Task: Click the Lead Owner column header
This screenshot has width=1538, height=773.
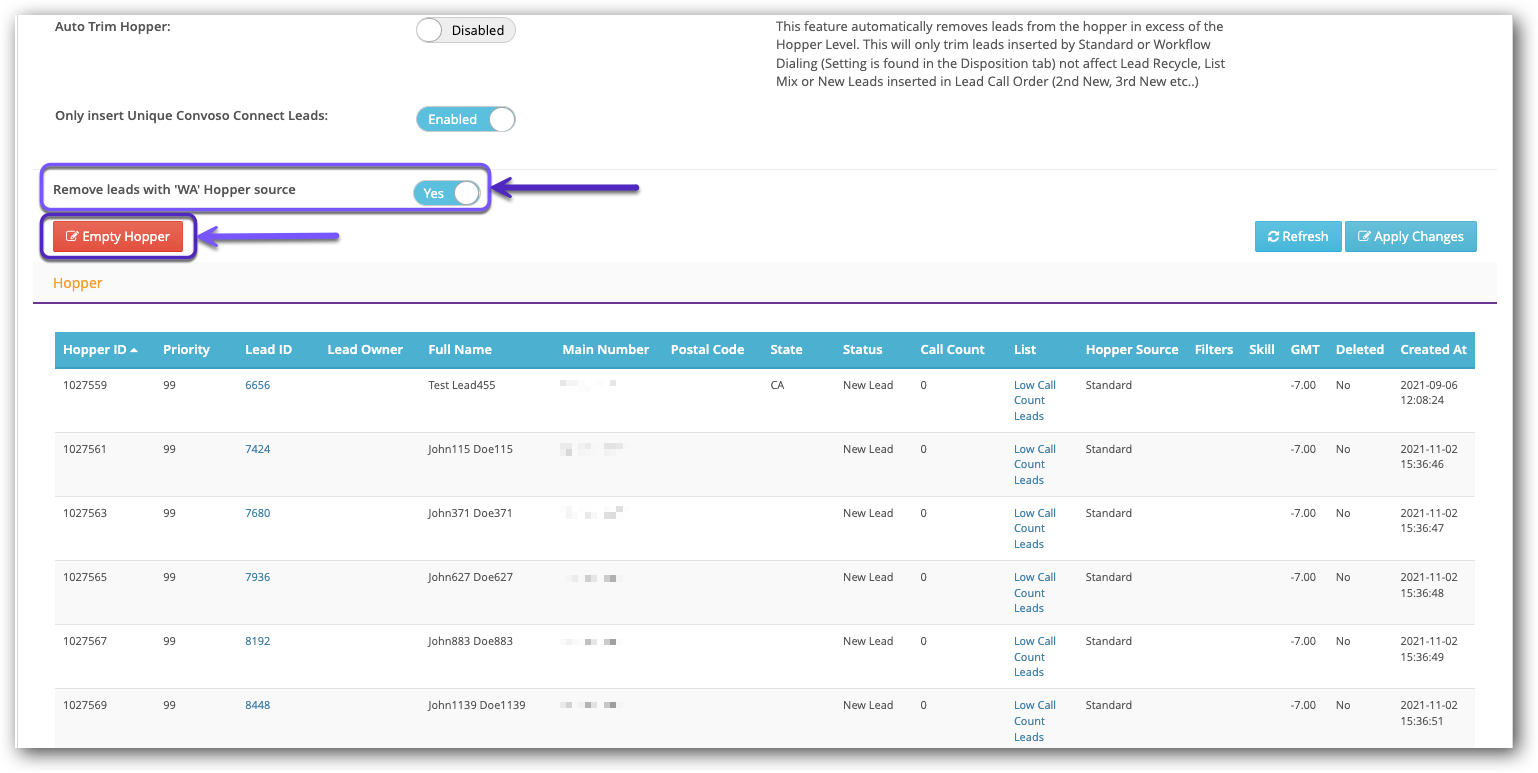Action: click(x=365, y=350)
